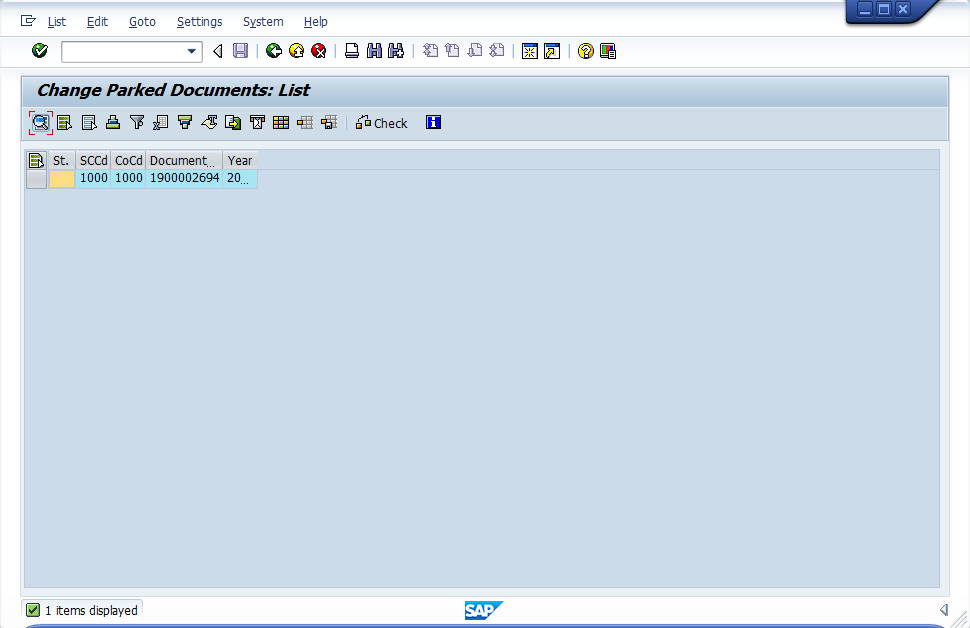Click the St. column header
The image size is (970, 628).
click(x=62, y=161)
